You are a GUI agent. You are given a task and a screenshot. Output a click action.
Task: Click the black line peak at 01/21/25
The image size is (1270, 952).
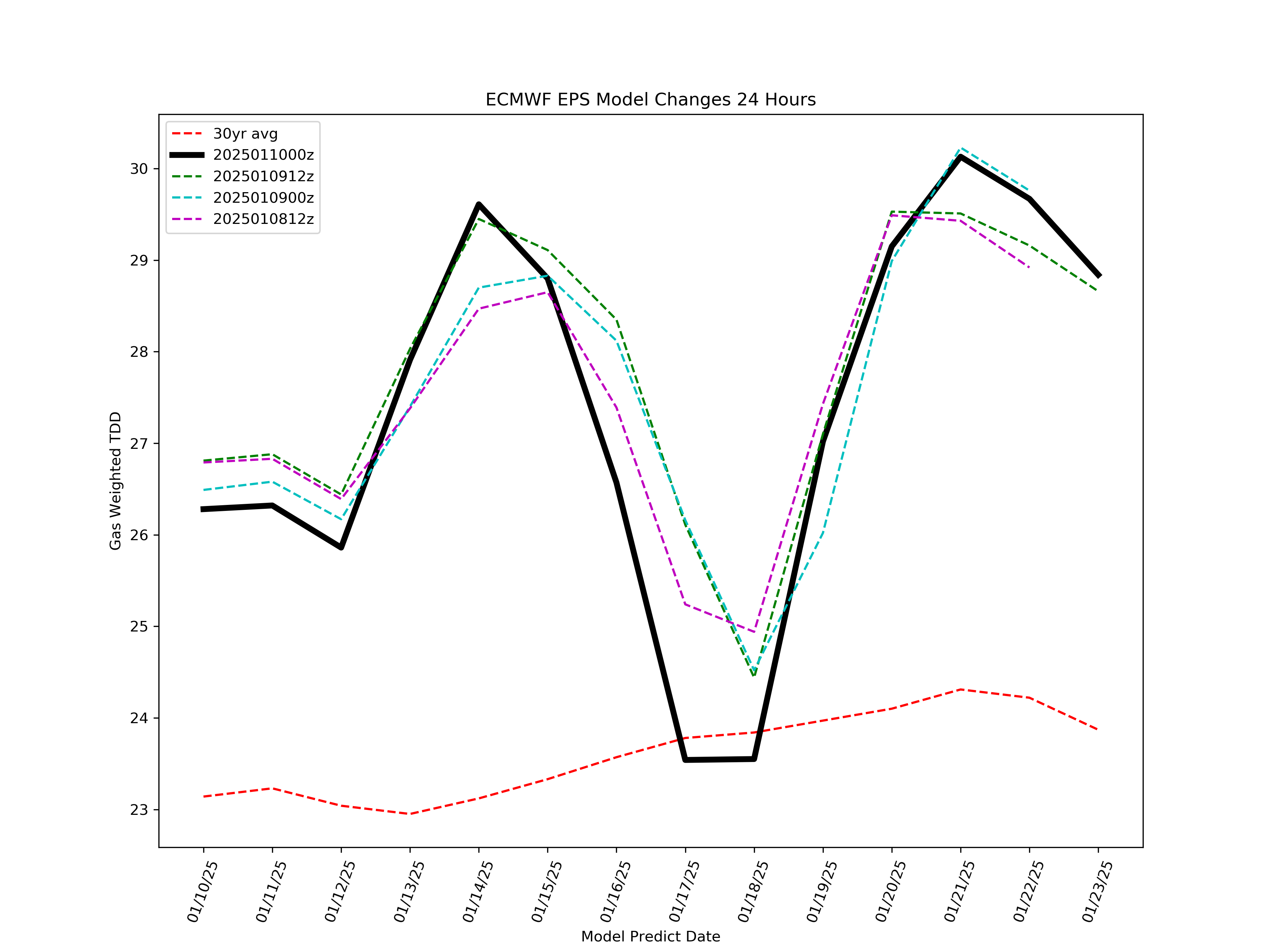click(x=961, y=157)
